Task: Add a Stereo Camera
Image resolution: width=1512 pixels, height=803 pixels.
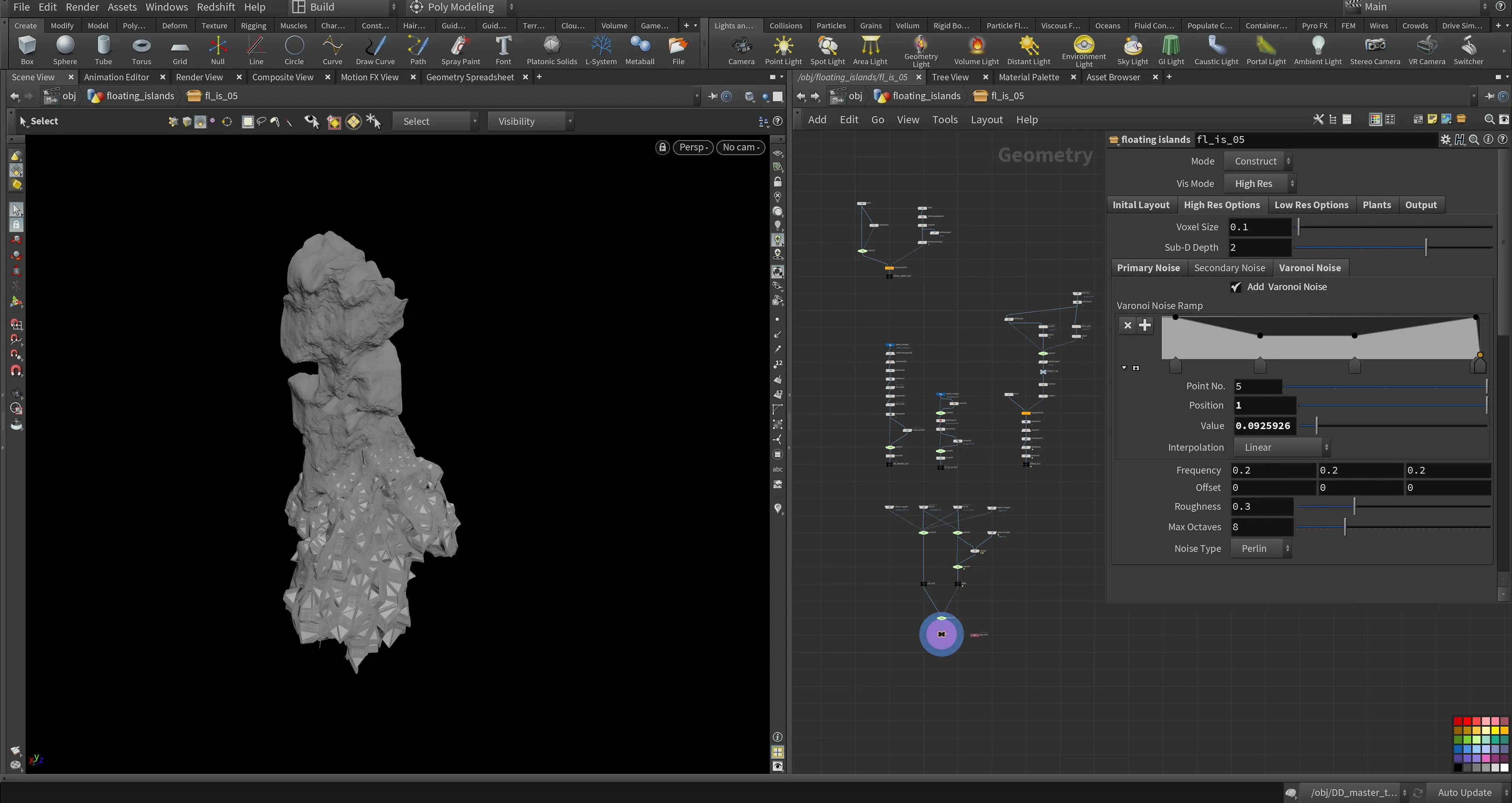Action: 1375,50
